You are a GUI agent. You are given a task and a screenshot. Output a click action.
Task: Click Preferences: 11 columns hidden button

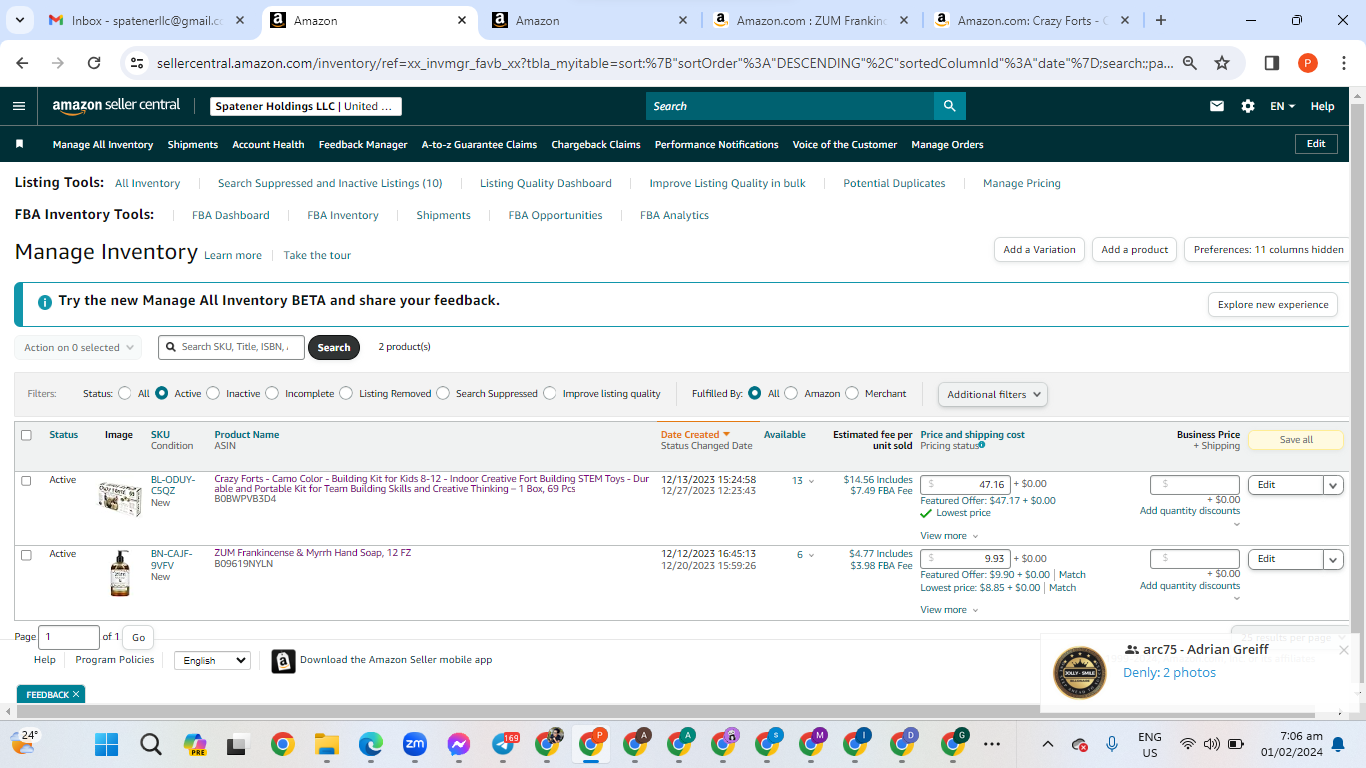(x=1269, y=249)
